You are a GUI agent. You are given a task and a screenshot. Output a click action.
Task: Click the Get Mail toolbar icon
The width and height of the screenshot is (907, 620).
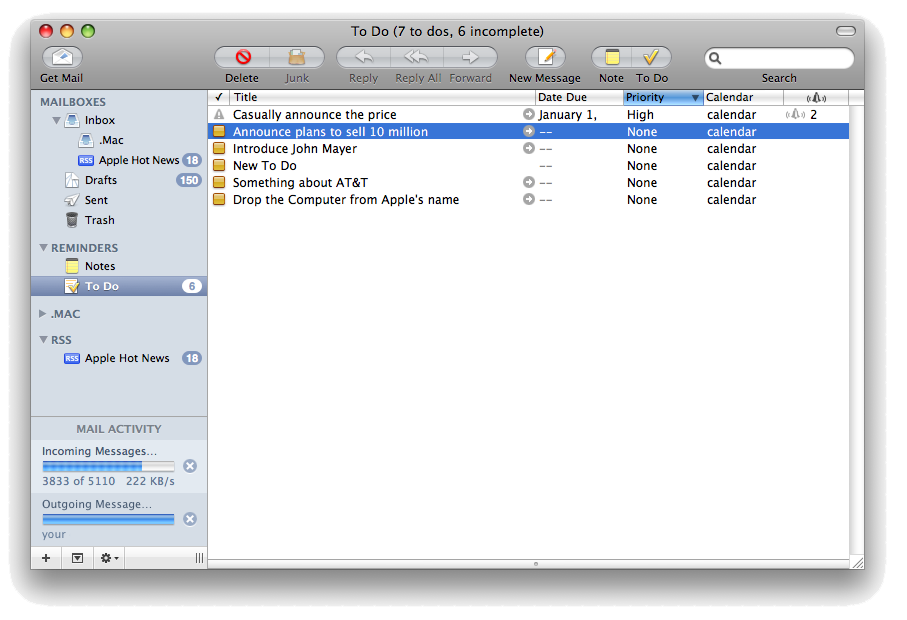coord(62,57)
